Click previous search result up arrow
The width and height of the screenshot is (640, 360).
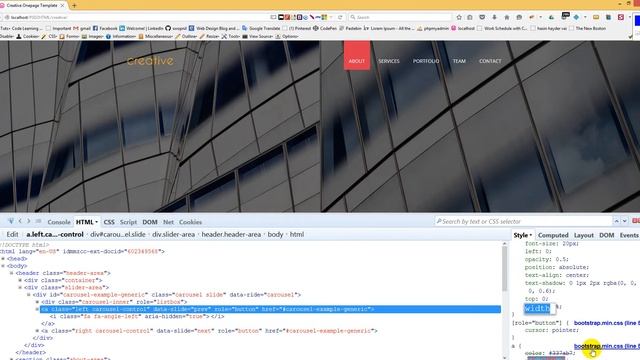616,221
